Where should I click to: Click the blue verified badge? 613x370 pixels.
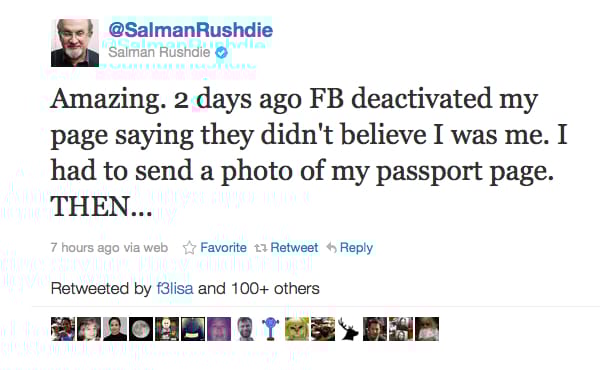click(x=222, y=52)
